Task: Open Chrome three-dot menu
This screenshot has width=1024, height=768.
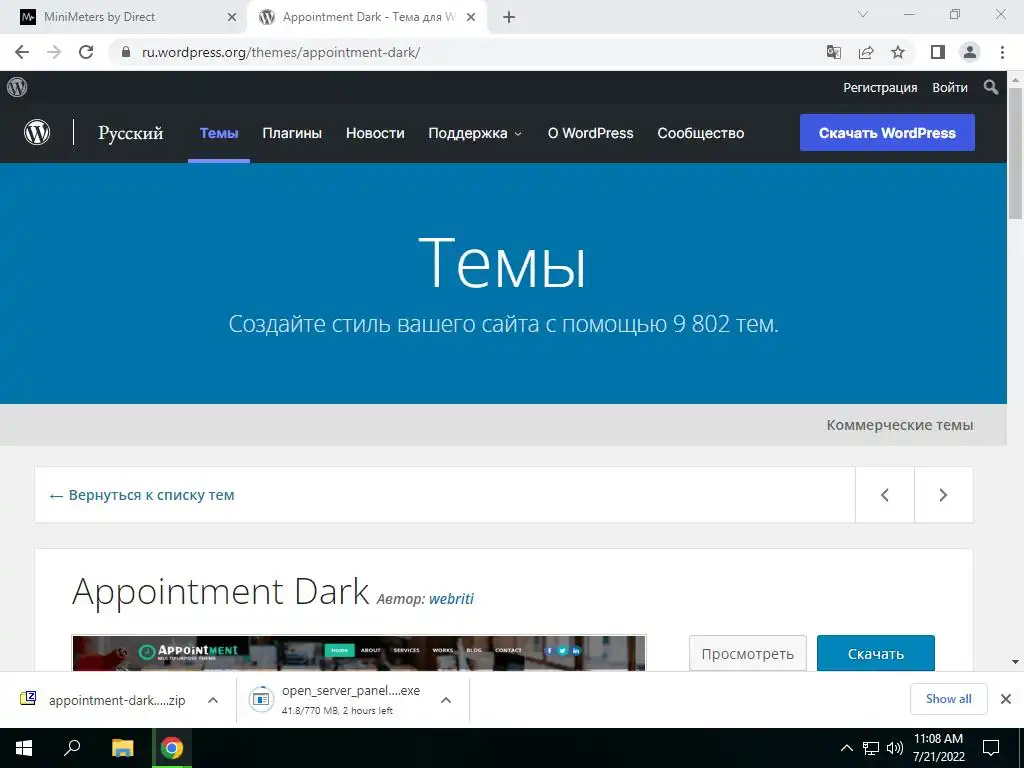Action: coord(1002,52)
